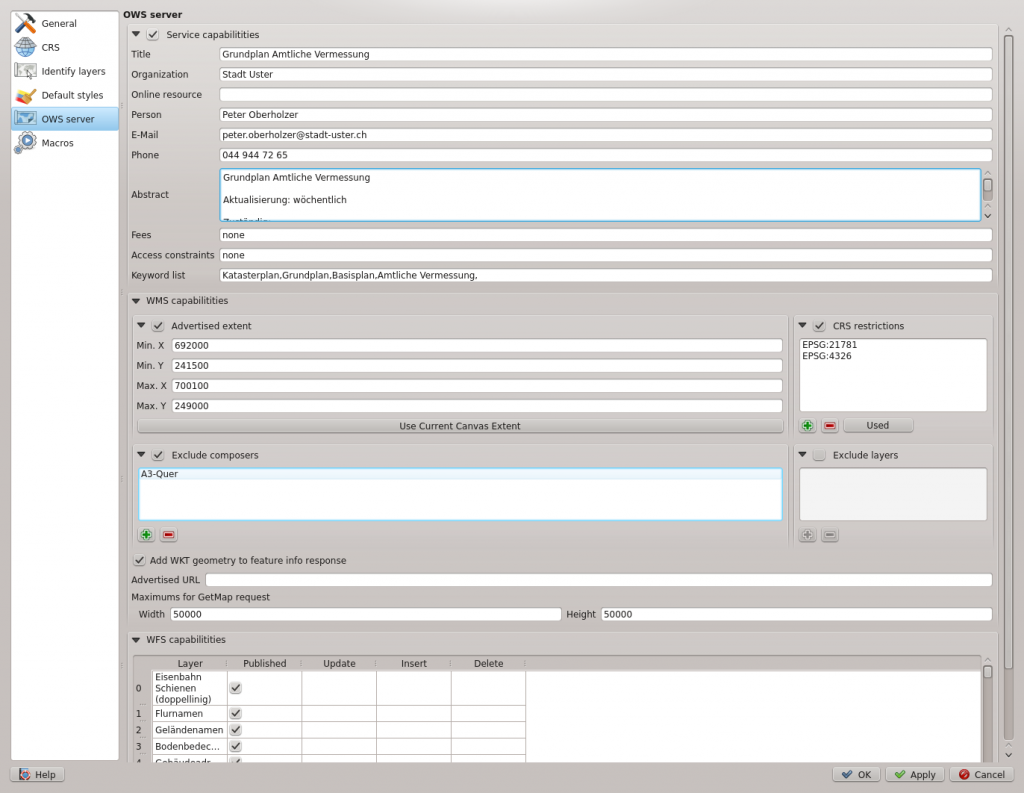1024x793 pixels.
Task: Click the Use Current Canvas Extent button
Action: [459, 425]
